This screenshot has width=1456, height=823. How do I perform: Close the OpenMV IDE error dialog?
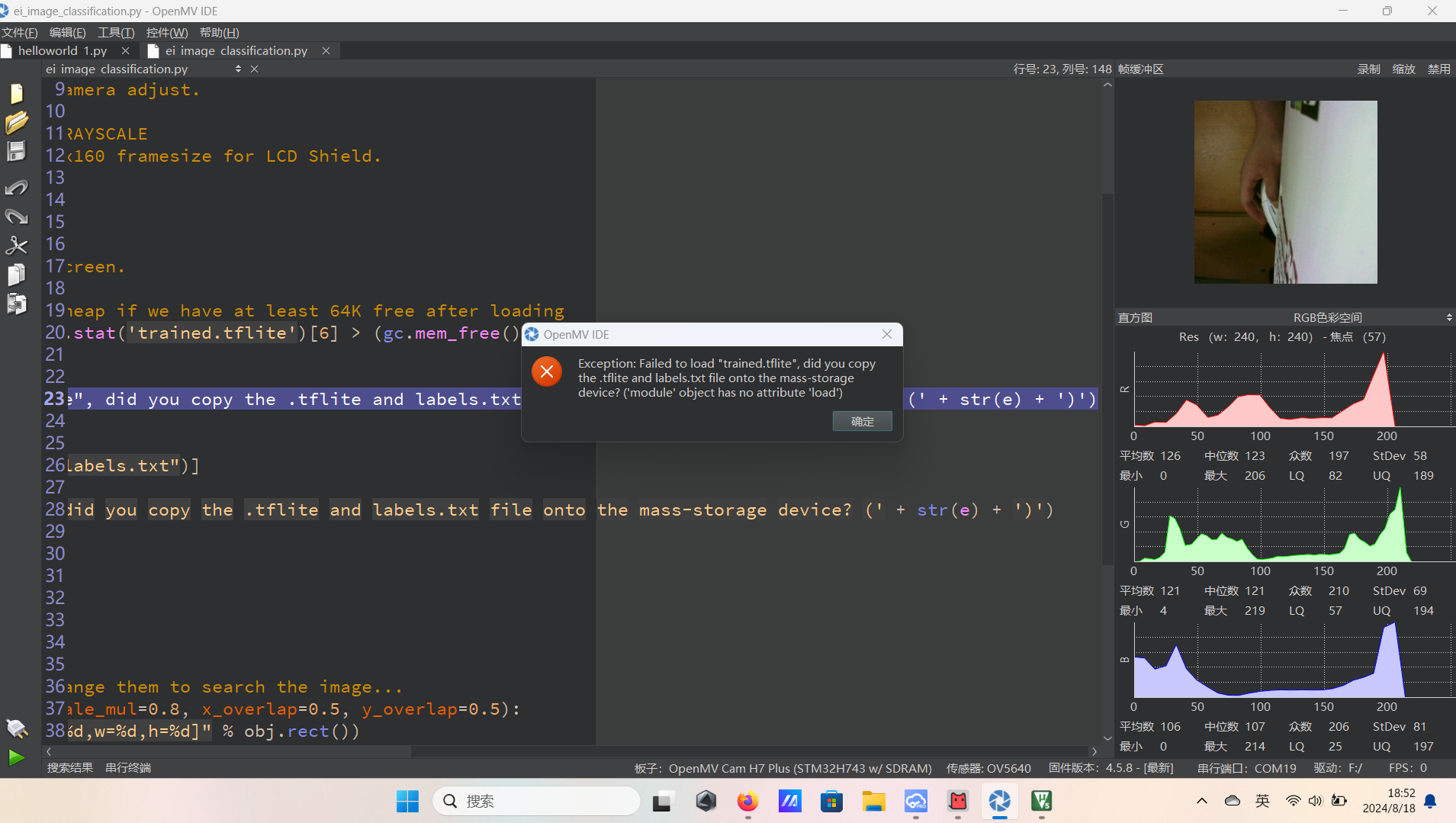(x=887, y=334)
